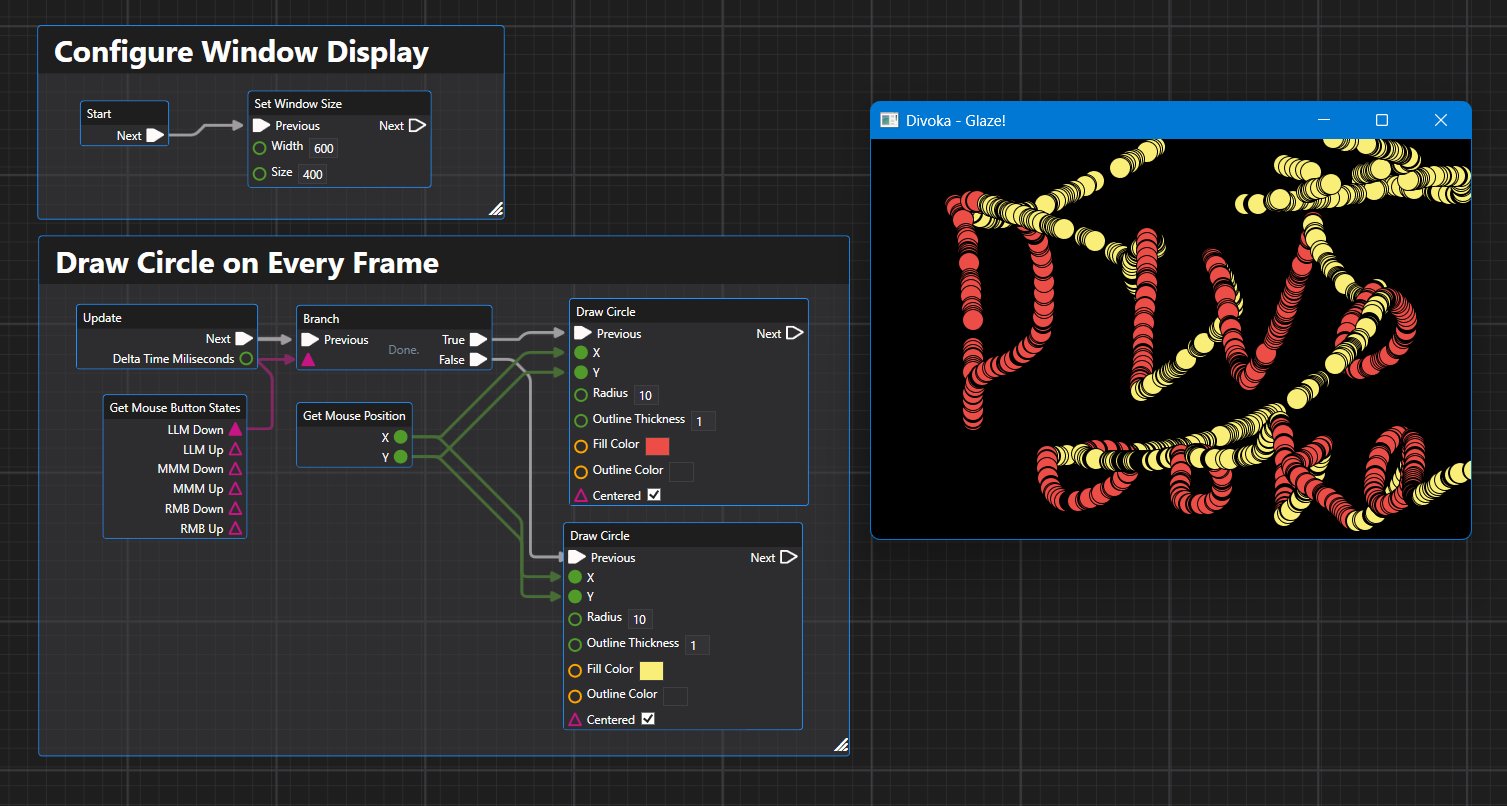Toggle Centered checkbox in the lower Draw Circle

[x=648, y=718]
